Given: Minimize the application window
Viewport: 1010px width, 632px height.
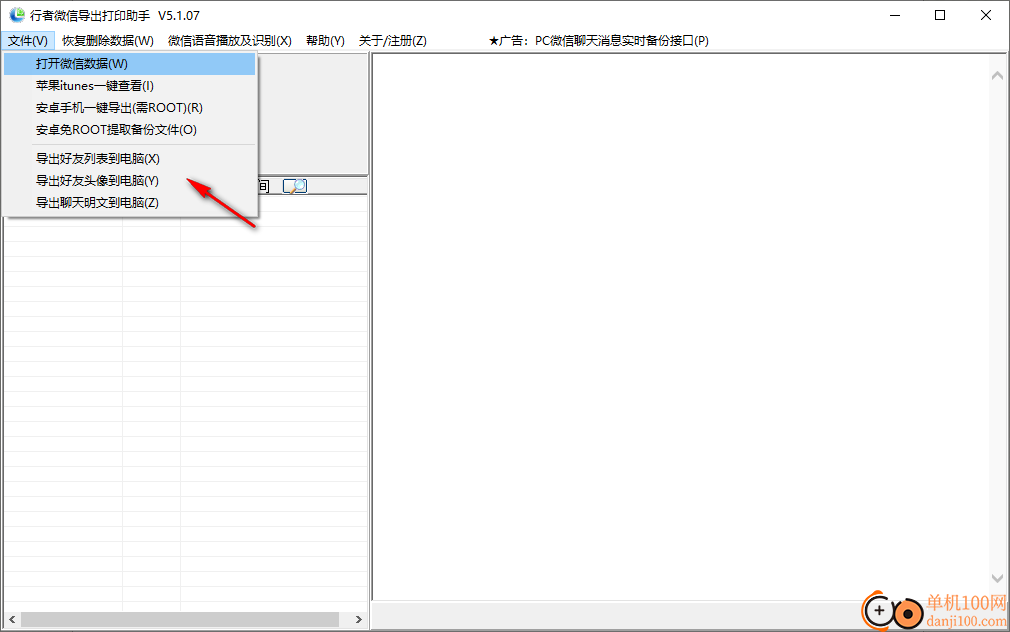Looking at the screenshot, I should tap(895, 15).
